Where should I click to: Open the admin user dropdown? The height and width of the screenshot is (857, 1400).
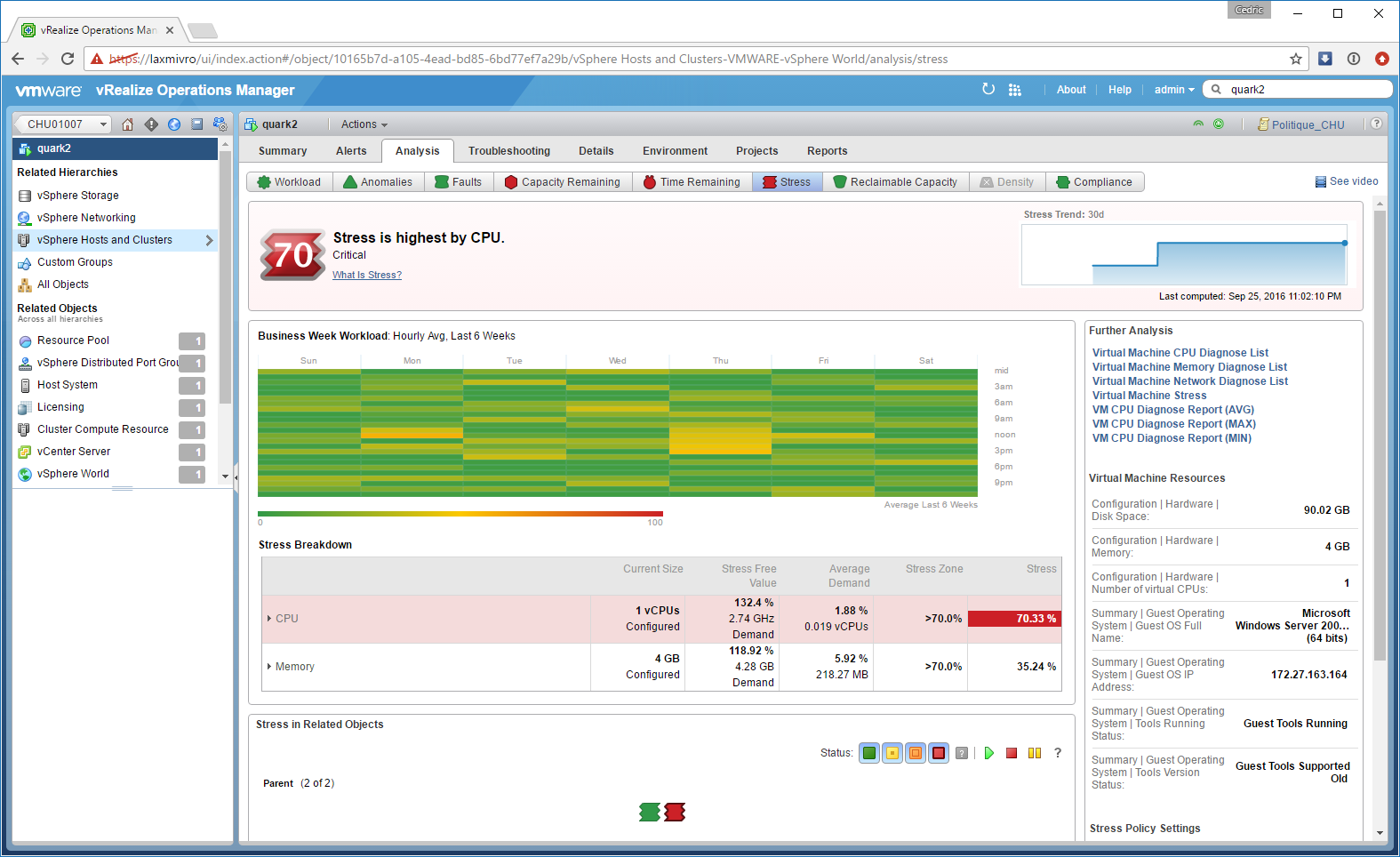coord(1174,90)
